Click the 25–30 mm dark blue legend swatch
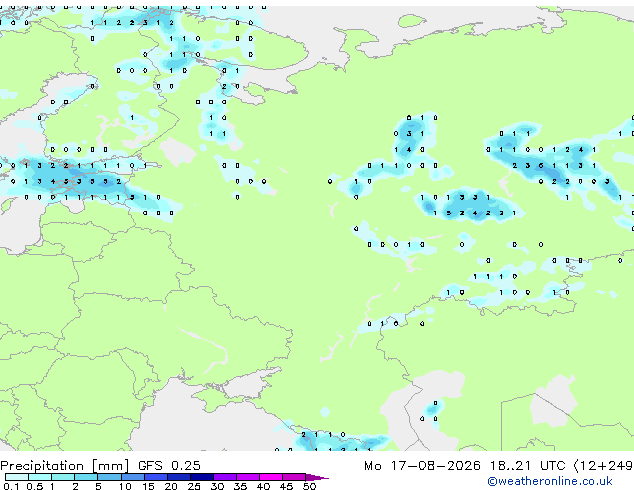Image resolution: width=634 pixels, height=490 pixels. [202, 477]
